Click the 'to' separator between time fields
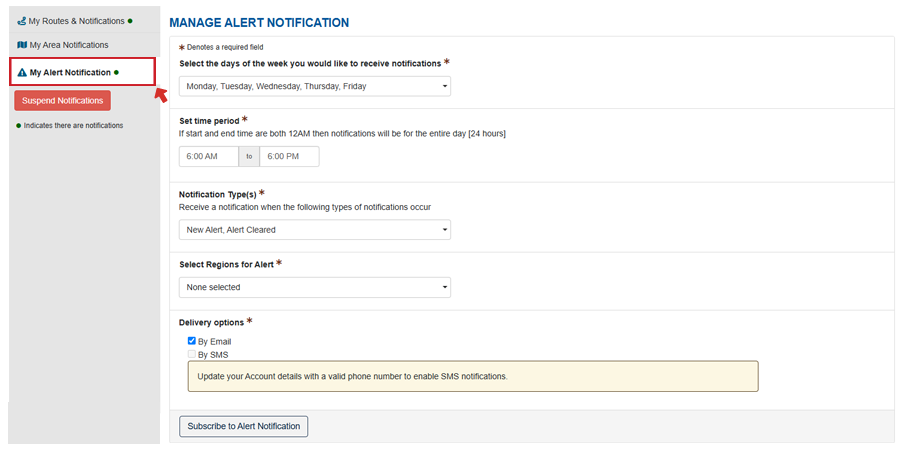This screenshot has height=460, width=908. (x=249, y=156)
